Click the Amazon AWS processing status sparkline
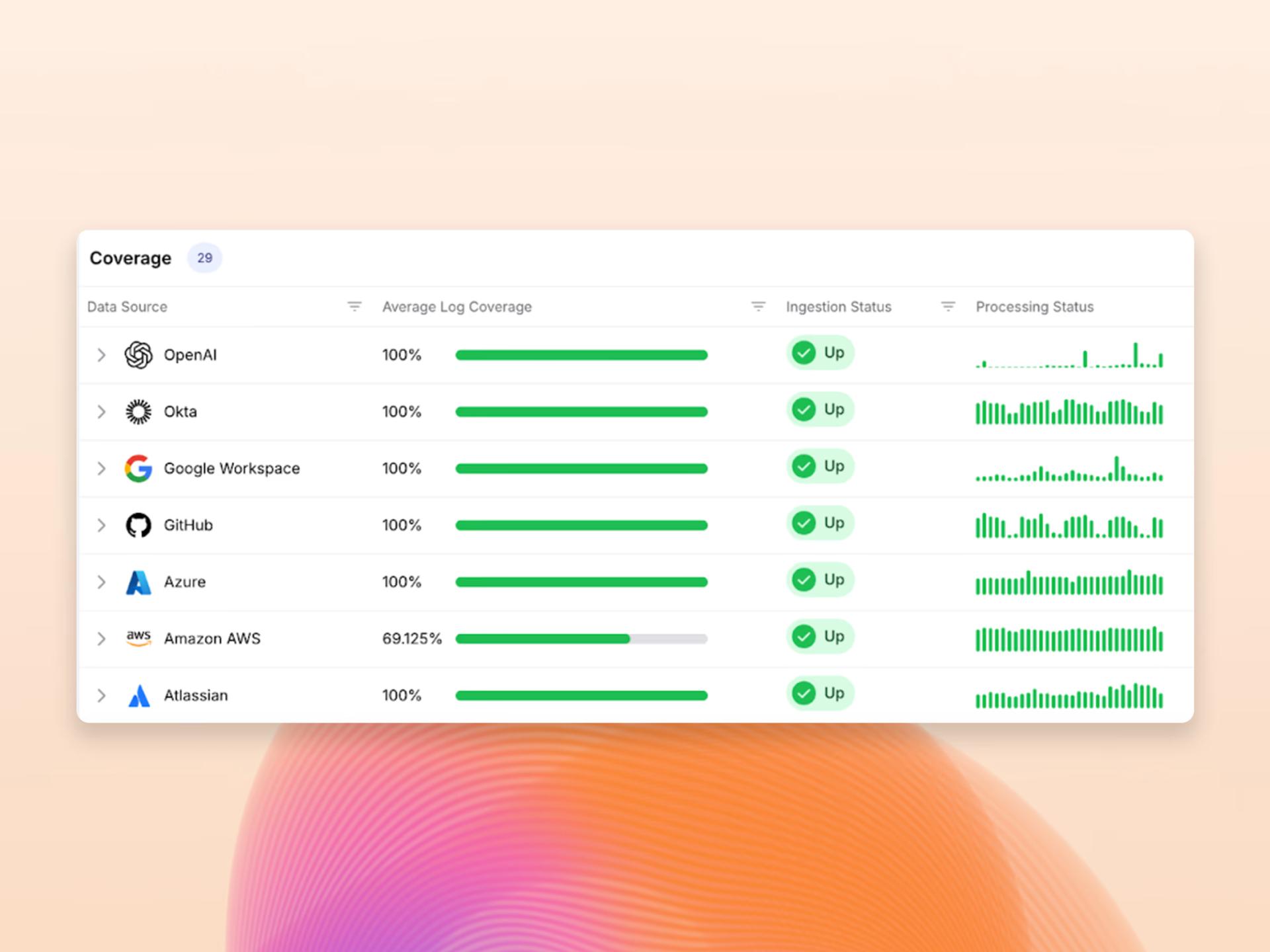 (1069, 639)
